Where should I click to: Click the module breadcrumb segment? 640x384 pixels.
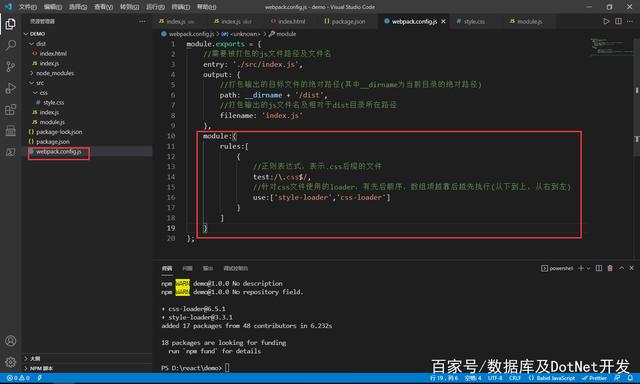[x=286, y=34]
